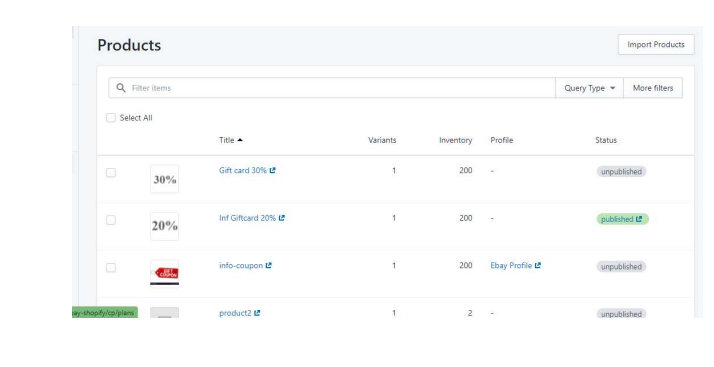Image resolution: width=714 pixels, height=367 pixels.
Task: Click the 30% gift card thumbnail
Action: point(164,179)
